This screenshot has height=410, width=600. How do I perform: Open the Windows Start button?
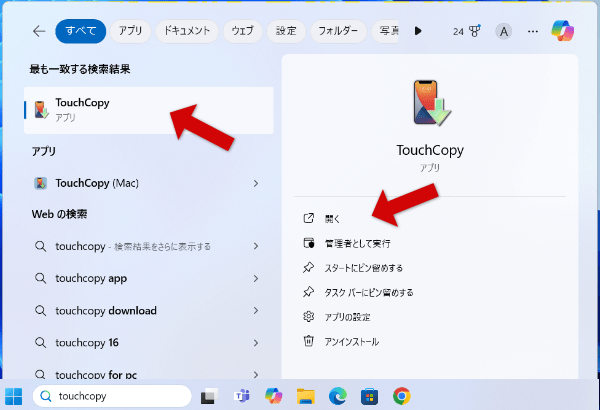coord(14,396)
